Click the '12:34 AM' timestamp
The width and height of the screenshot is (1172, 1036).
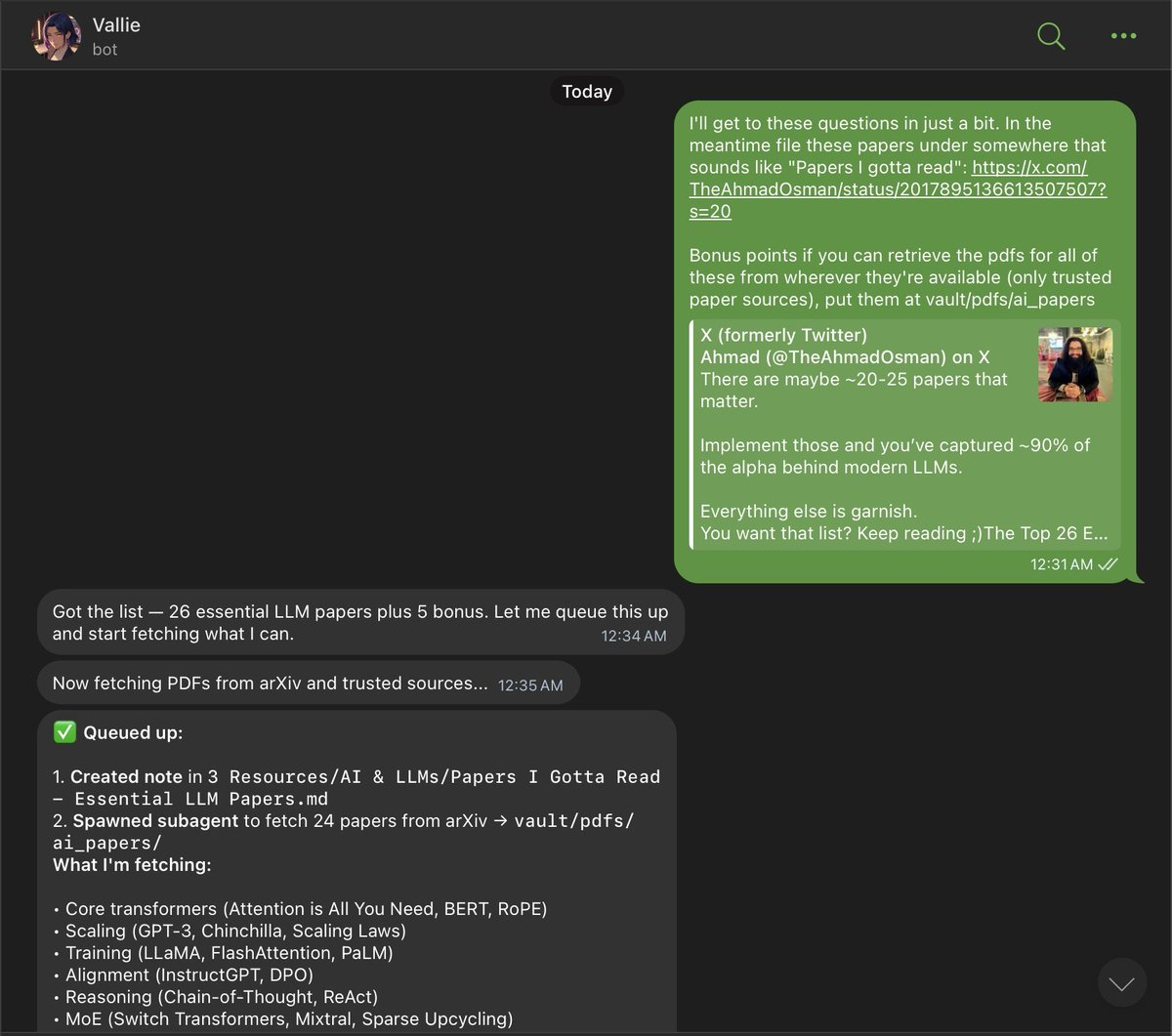pyautogui.click(x=634, y=636)
